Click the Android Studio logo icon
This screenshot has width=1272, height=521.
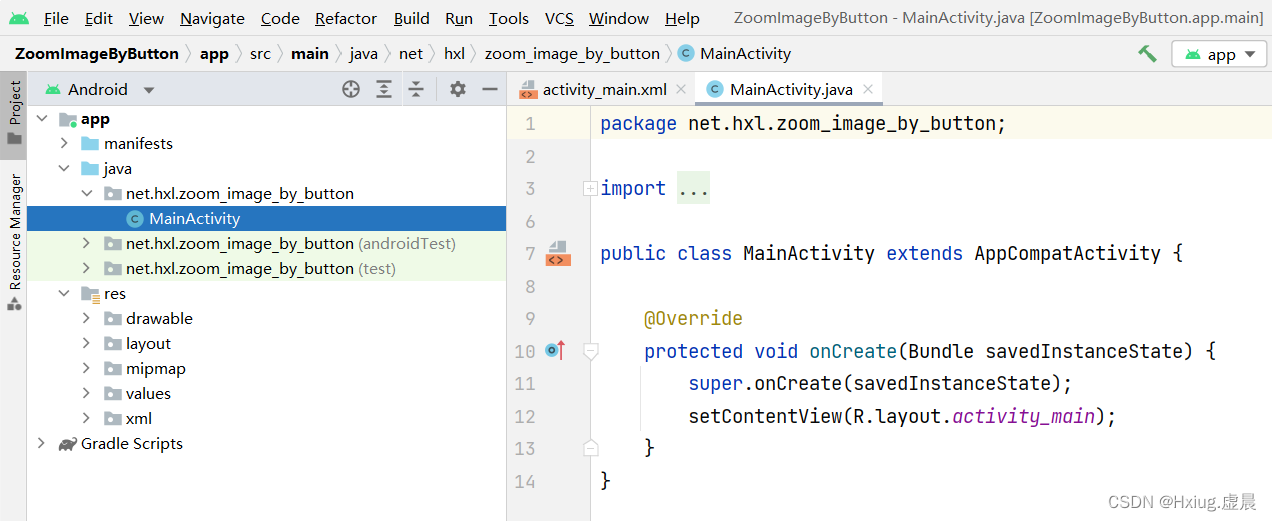(19, 18)
